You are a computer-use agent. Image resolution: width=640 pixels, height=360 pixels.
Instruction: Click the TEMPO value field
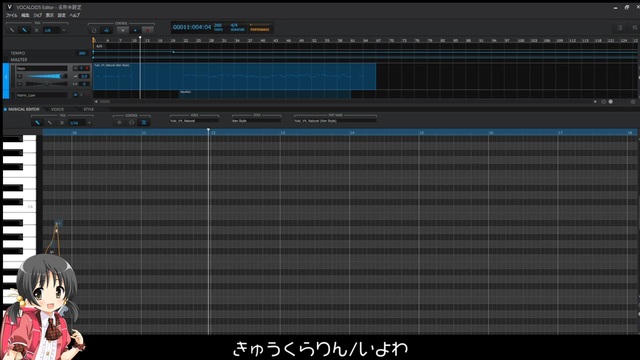[x=82, y=53]
